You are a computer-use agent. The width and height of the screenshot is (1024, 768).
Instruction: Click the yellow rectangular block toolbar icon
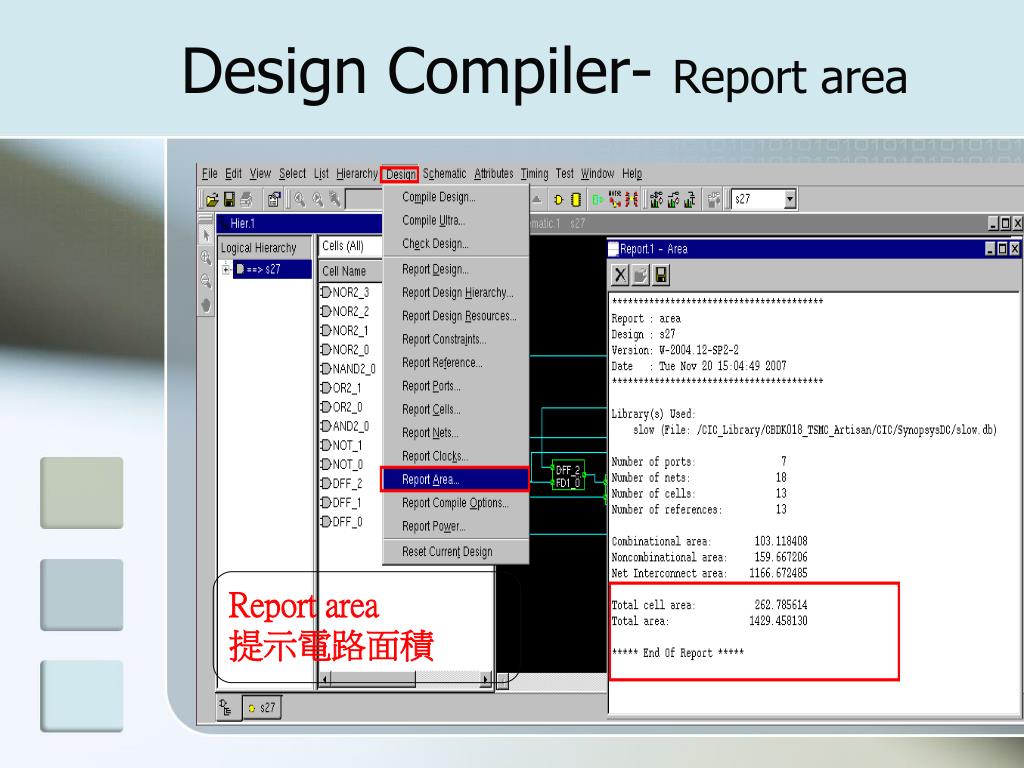pyautogui.click(x=575, y=200)
